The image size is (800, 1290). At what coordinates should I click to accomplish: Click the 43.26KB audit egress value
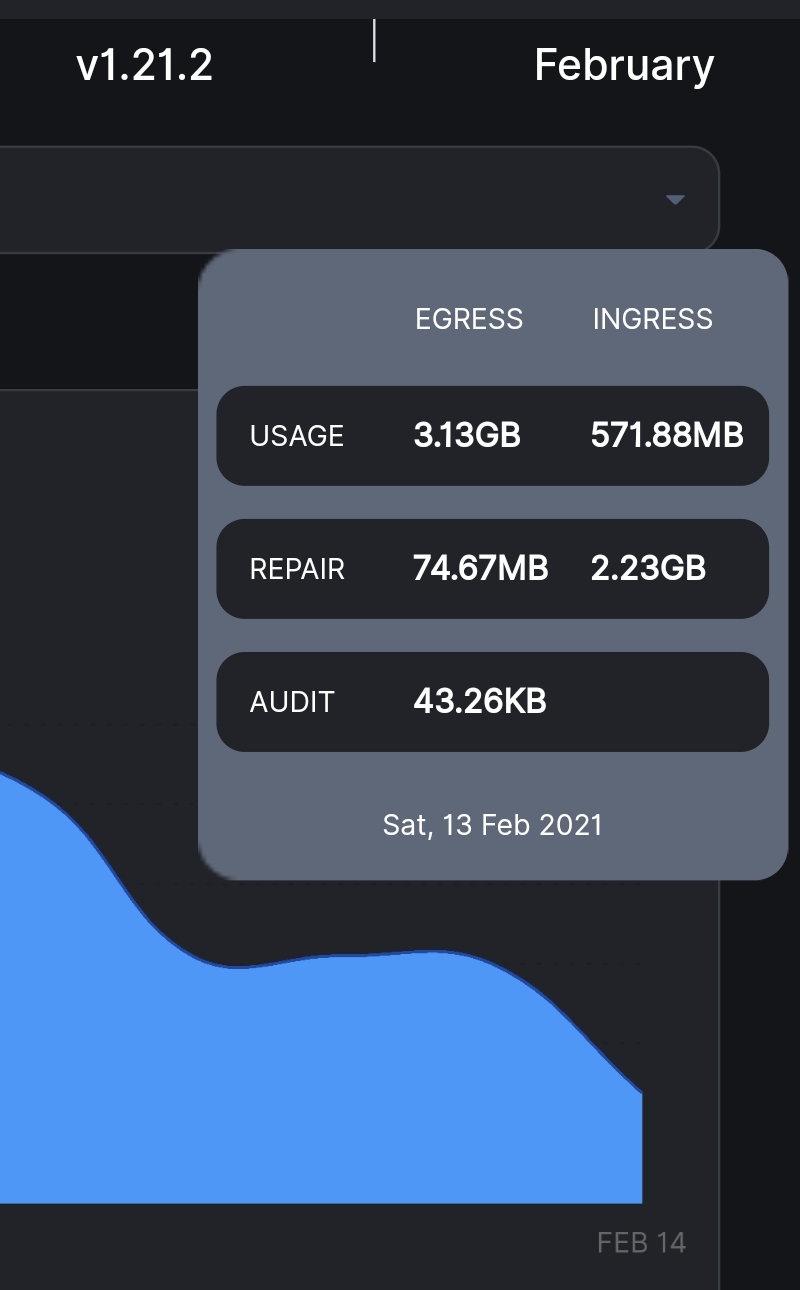point(480,702)
